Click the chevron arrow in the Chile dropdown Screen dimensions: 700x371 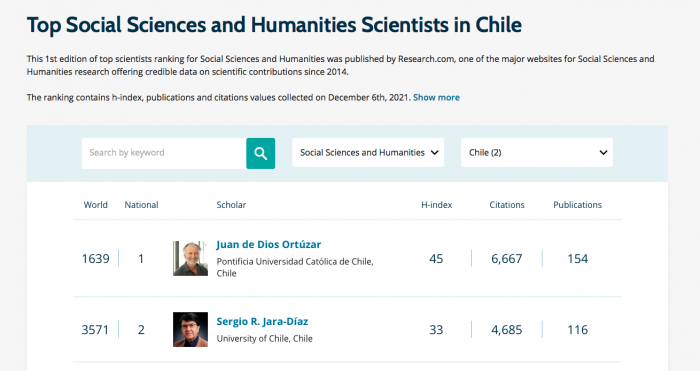pos(603,153)
